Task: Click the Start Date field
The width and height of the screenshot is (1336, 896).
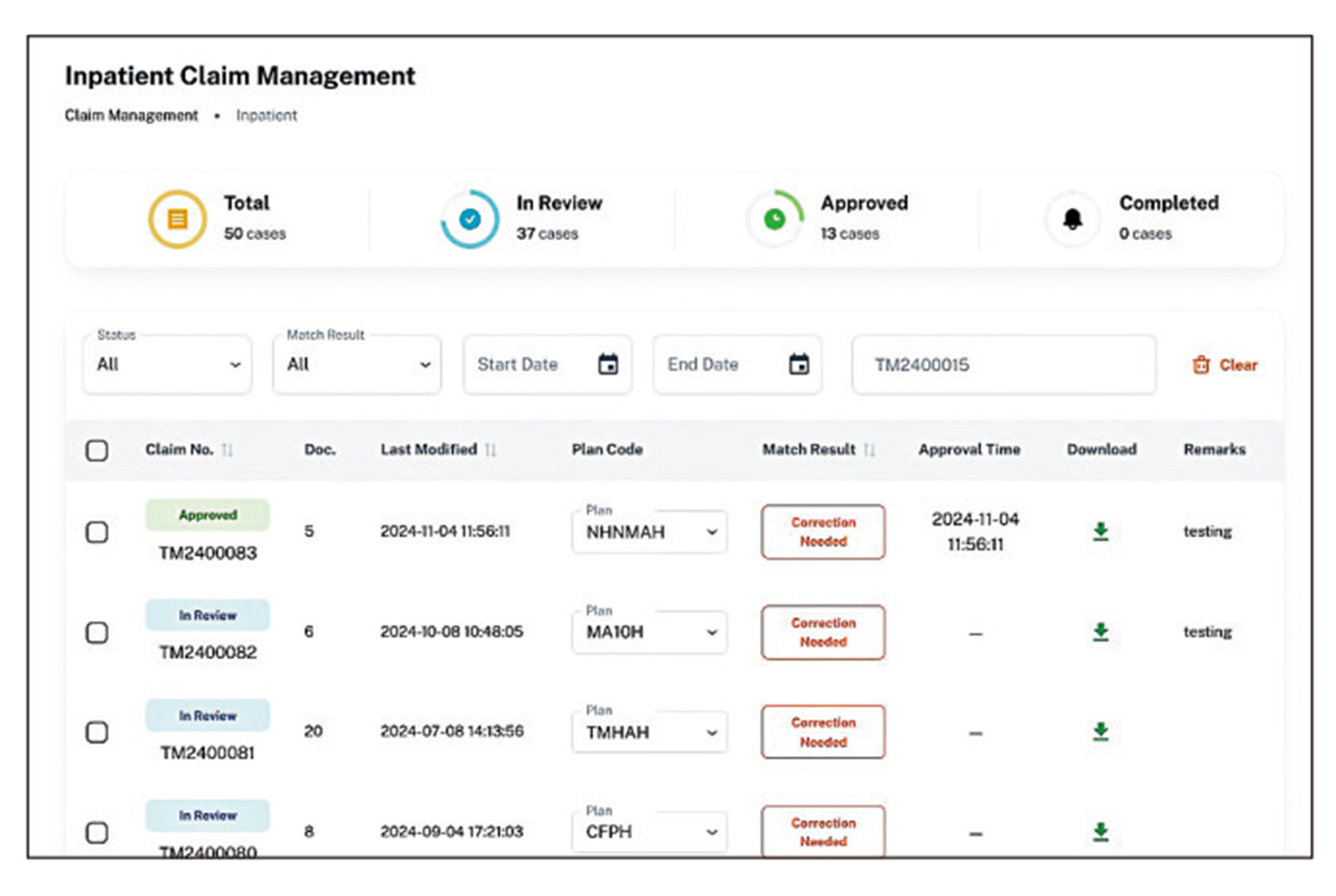Action: tap(547, 363)
